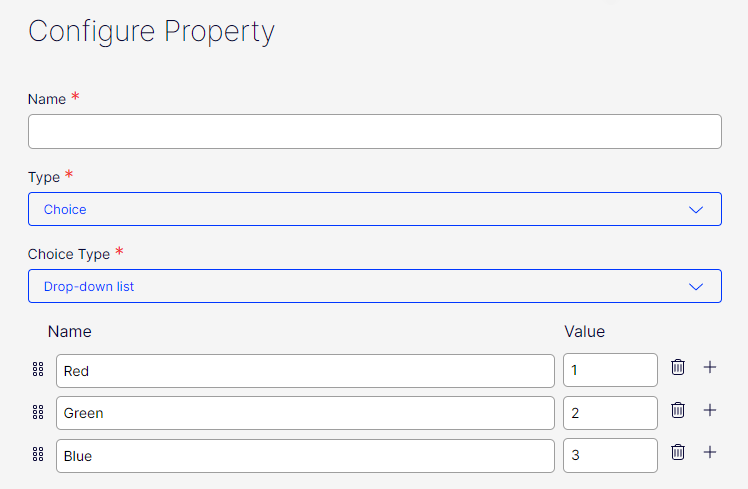Focus the Blue row value field

(610, 456)
